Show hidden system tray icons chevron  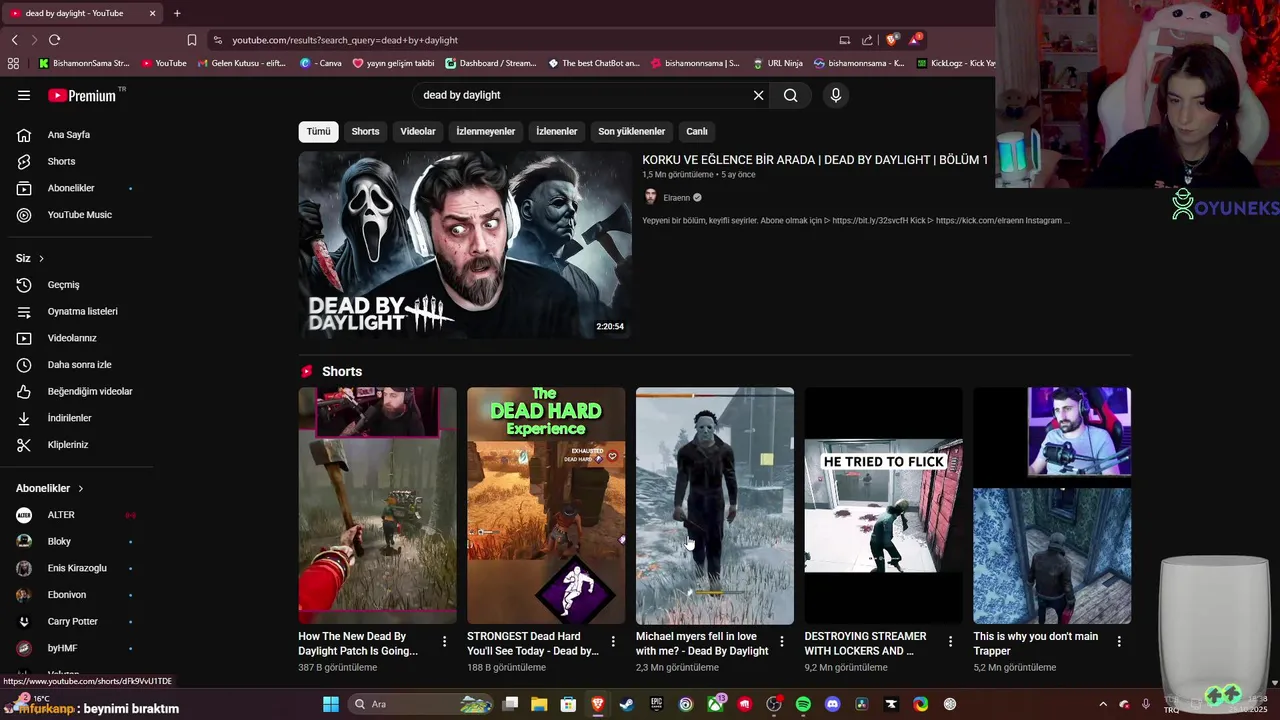tap(1103, 704)
